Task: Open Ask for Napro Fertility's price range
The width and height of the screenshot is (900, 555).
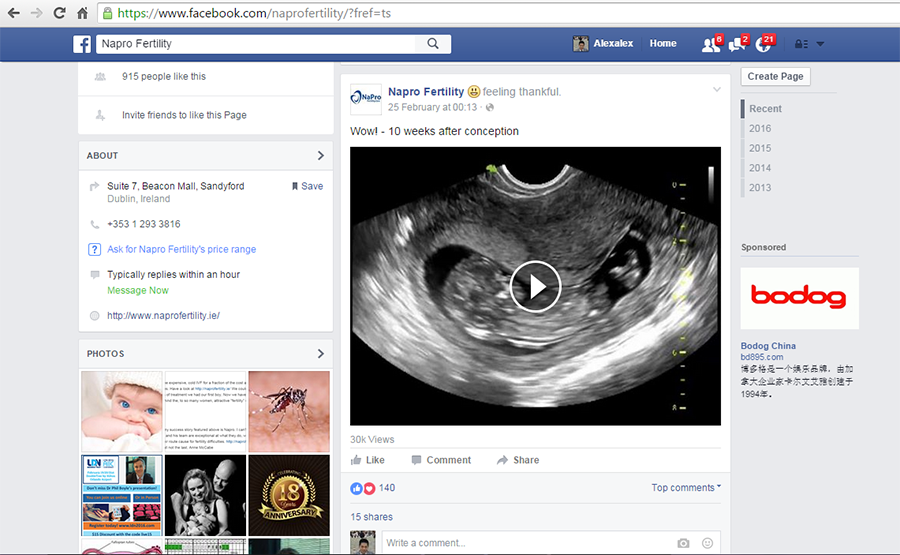Action: tap(181, 249)
